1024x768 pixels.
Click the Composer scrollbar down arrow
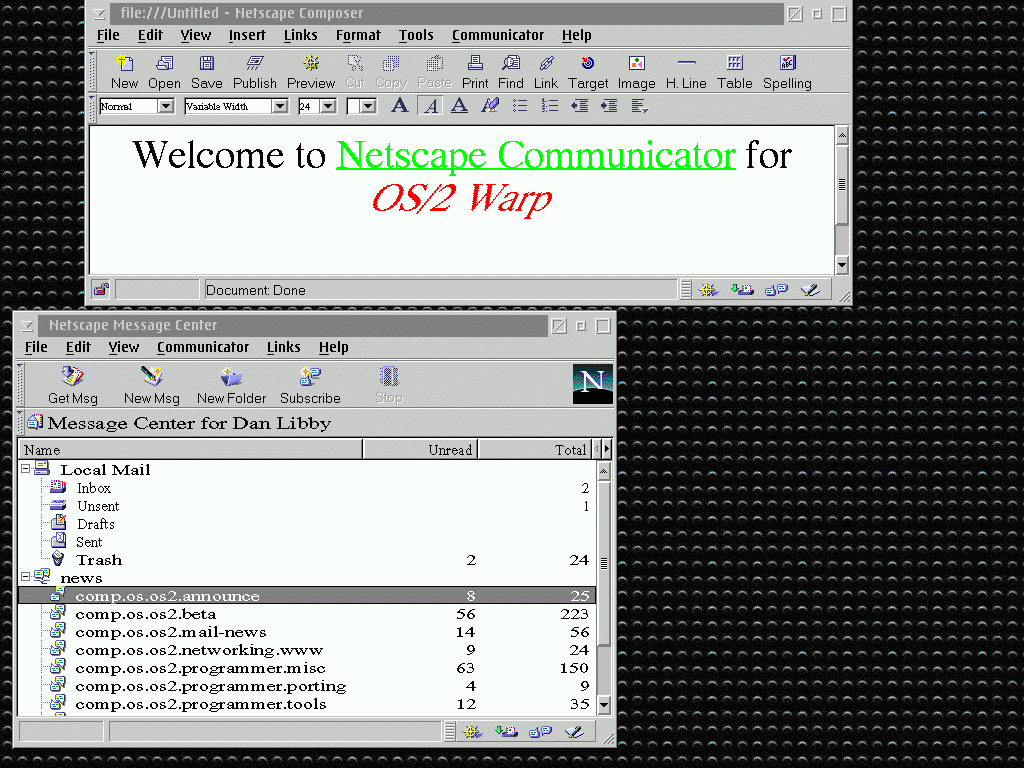842,265
